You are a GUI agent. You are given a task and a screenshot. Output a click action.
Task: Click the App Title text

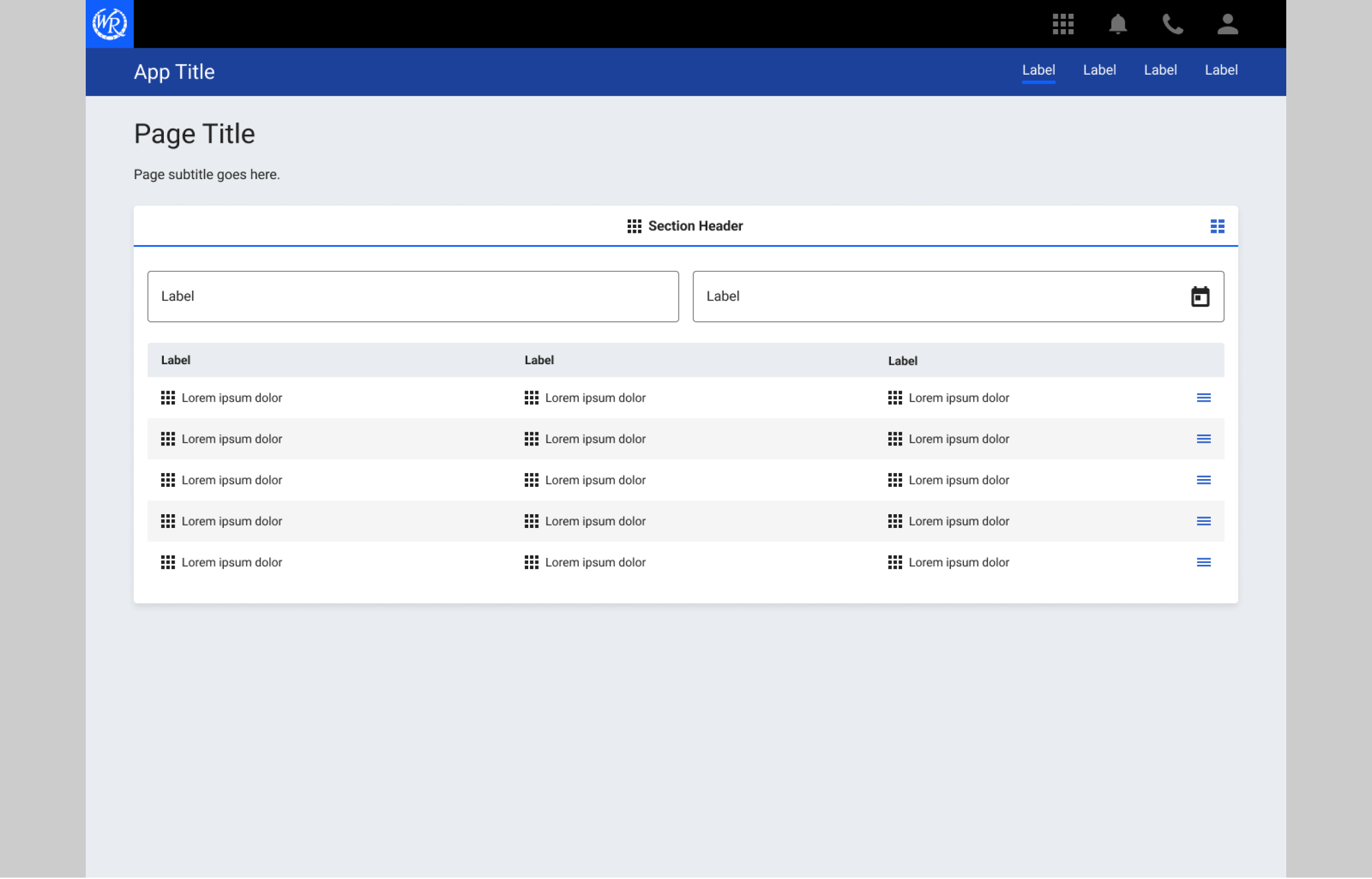click(x=174, y=72)
